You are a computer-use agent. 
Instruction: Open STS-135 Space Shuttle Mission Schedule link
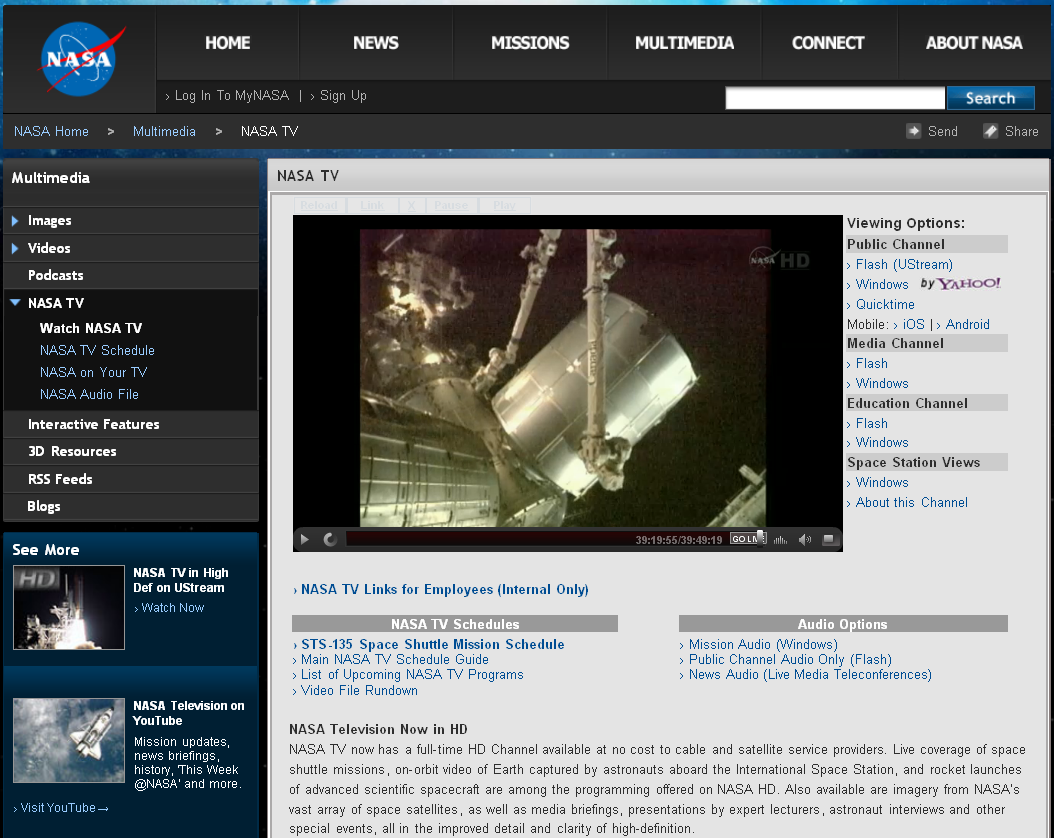pyautogui.click(x=432, y=645)
